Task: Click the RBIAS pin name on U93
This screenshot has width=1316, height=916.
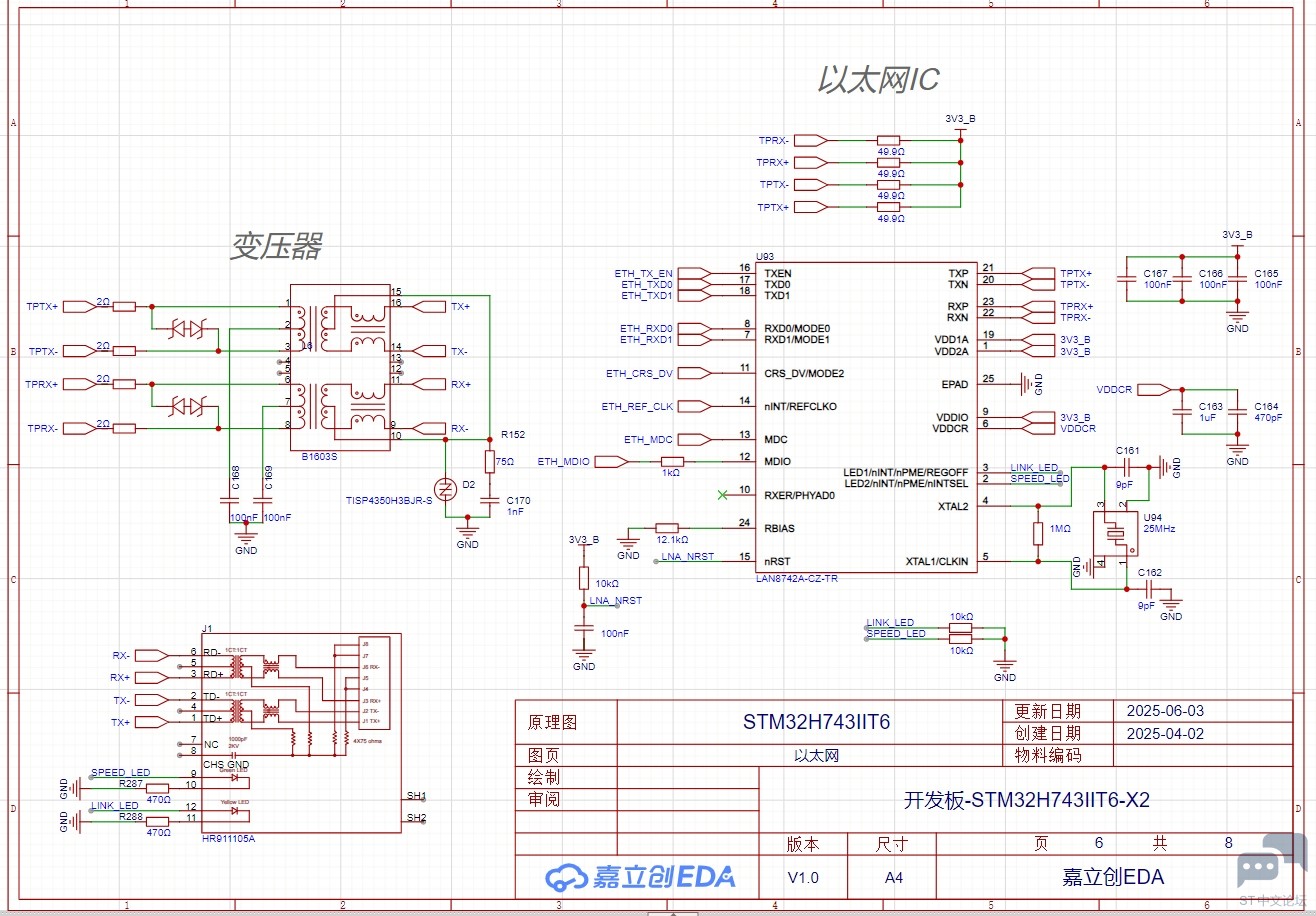Action: 780,528
